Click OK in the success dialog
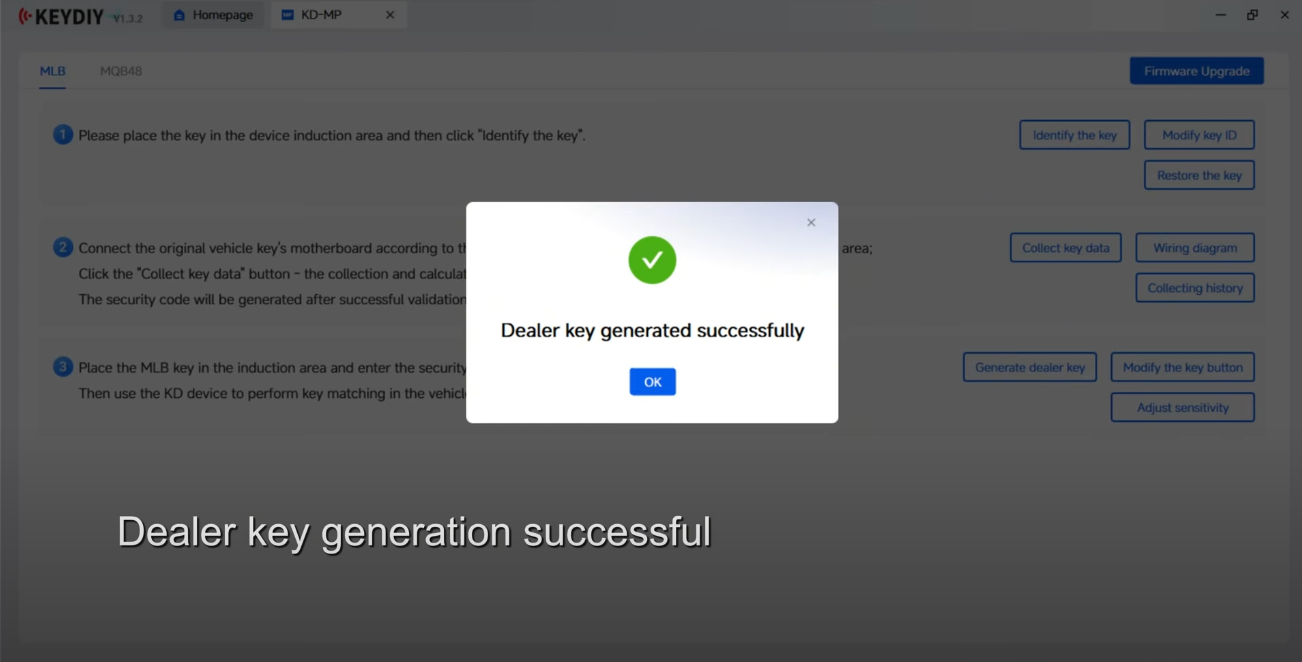Image resolution: width=1302 pixels, height=662 pixels. pos(652,382)
